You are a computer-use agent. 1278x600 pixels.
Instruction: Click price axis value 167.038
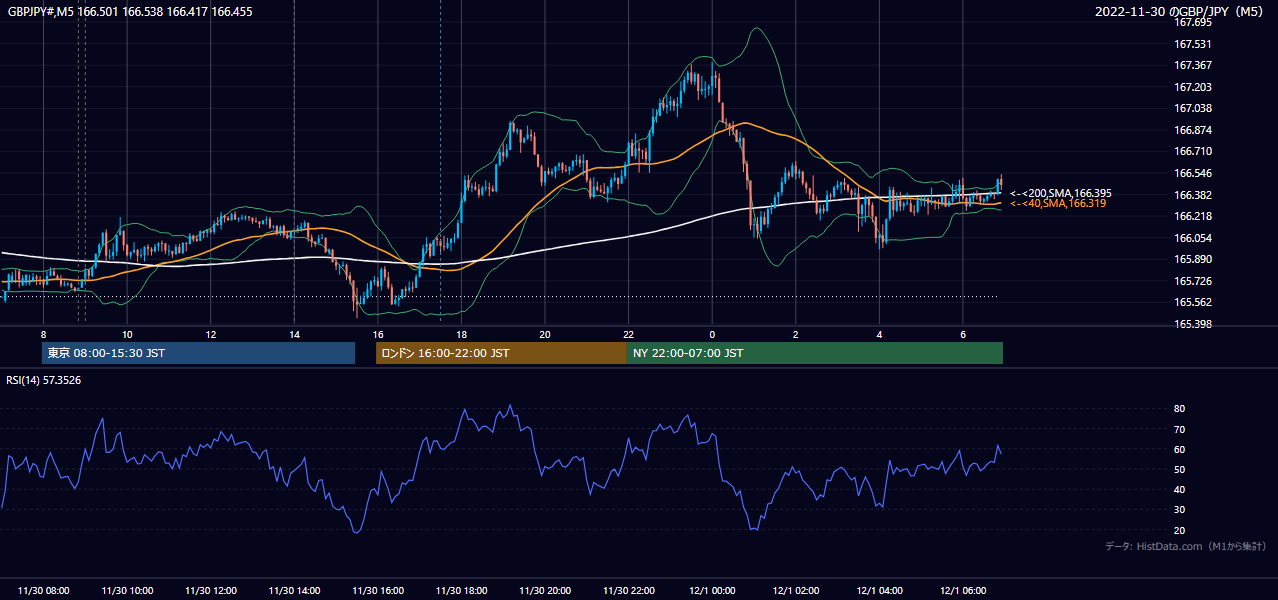(x=1191, y=108)
